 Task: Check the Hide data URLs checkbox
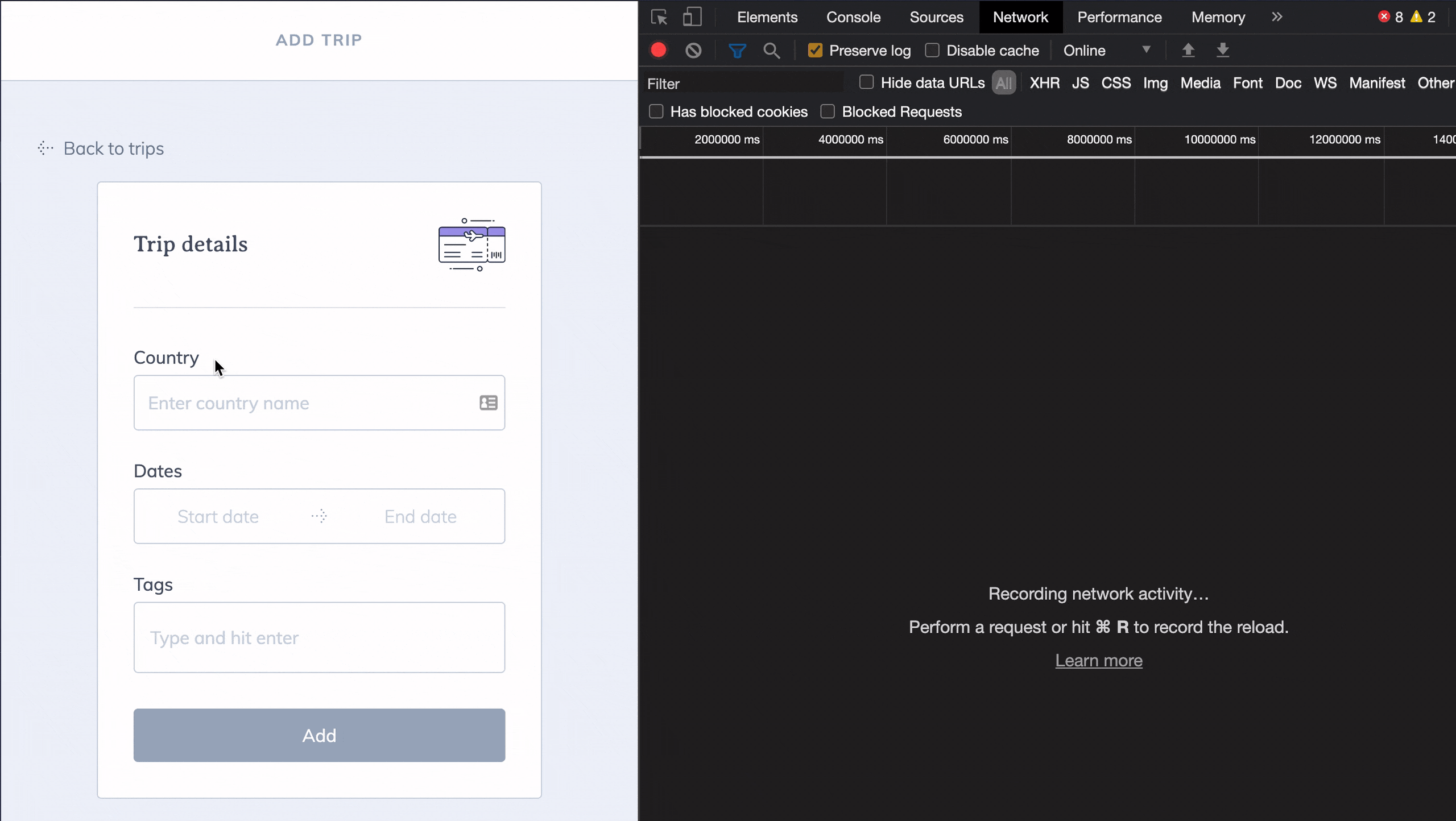pos(866,82)
